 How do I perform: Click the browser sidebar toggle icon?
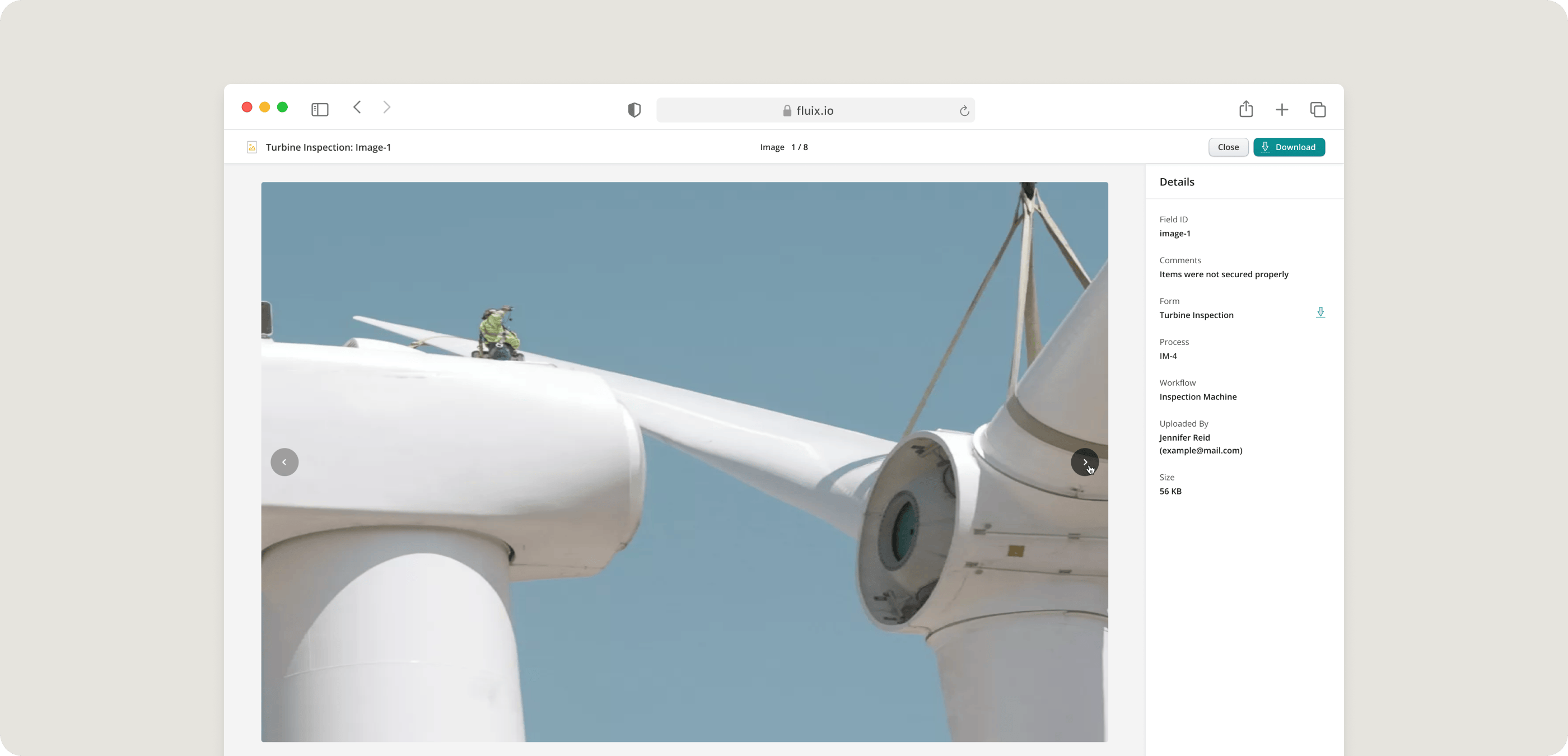point(320,110)
